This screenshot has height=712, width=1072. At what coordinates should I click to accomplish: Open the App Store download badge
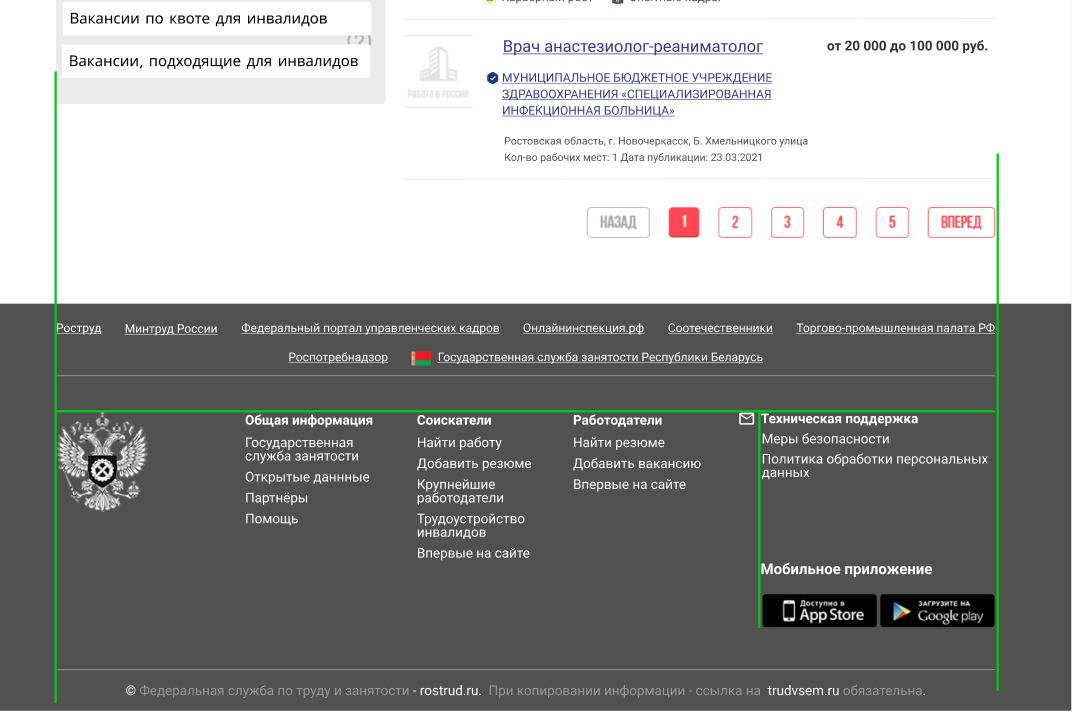pos(818,610)
